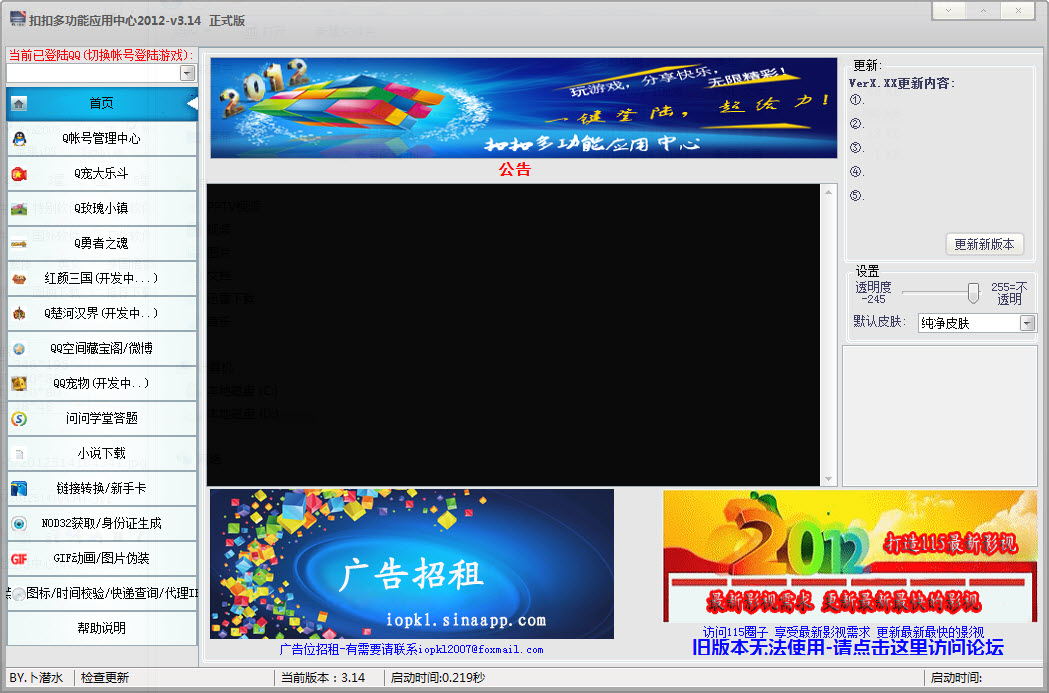Click the 广告位招租 contact email link
The width and height of the screenshot is (1049, 693).
[411, 650]
